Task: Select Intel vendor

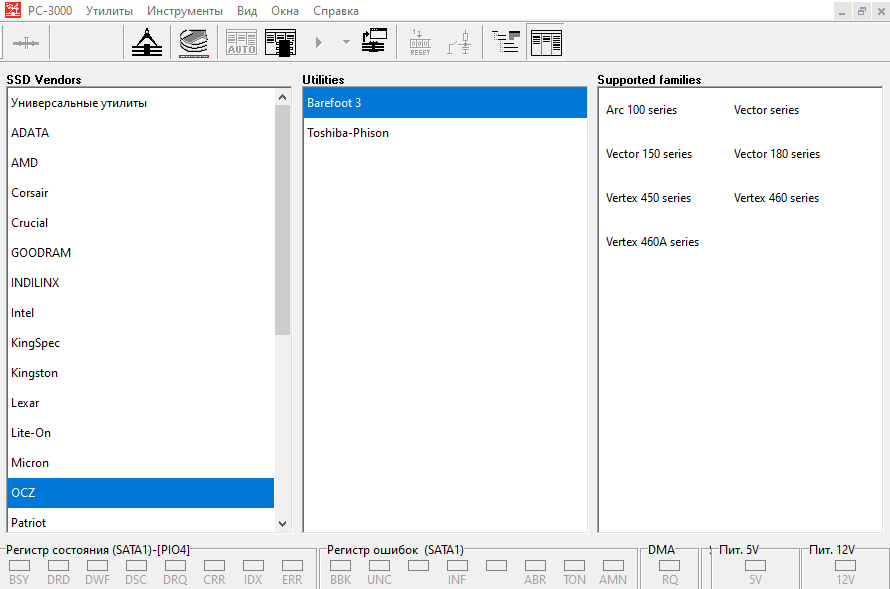Action: click(141, 313)
